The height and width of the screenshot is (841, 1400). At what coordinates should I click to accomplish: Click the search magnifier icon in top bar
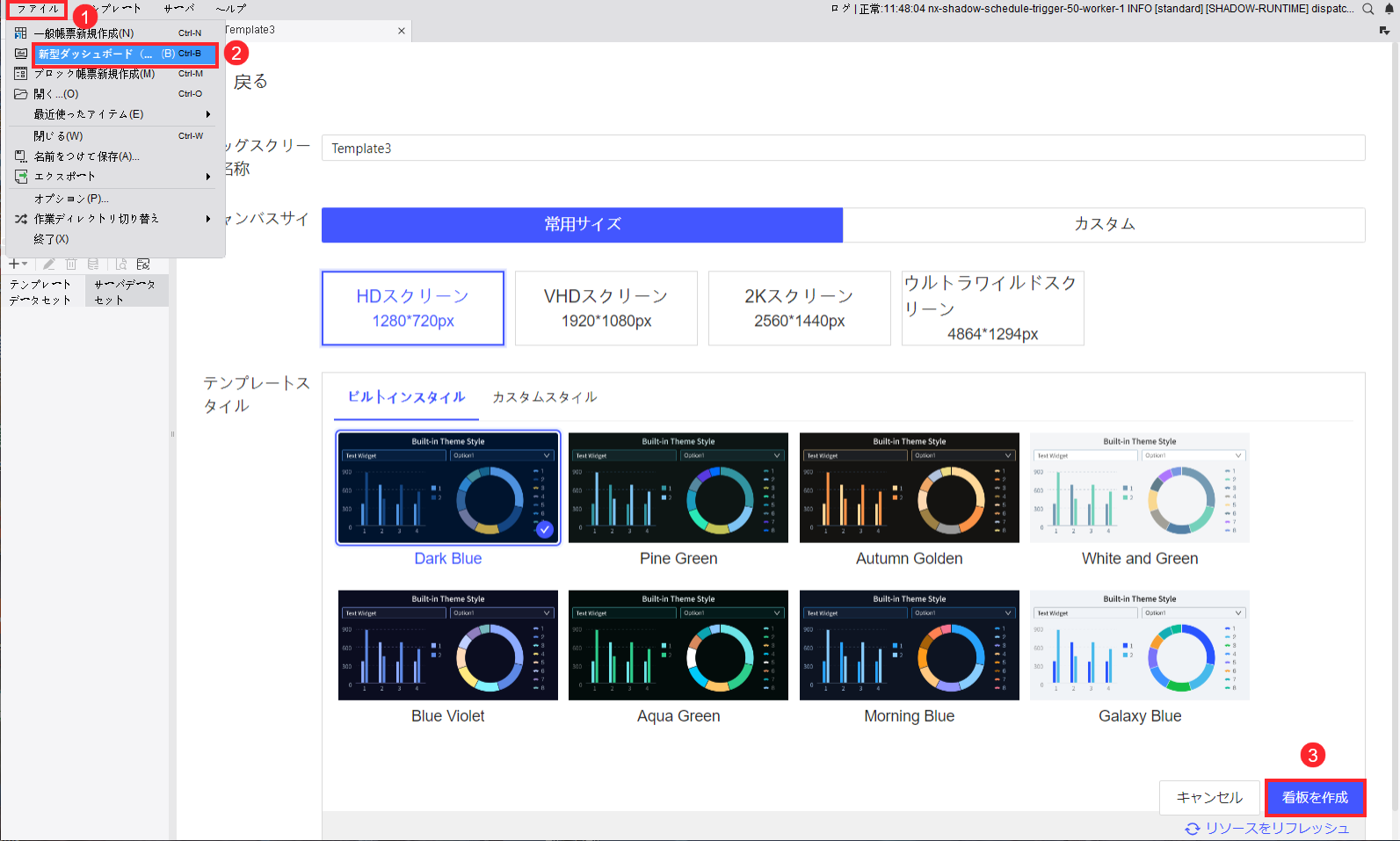tap(1368, 9)
